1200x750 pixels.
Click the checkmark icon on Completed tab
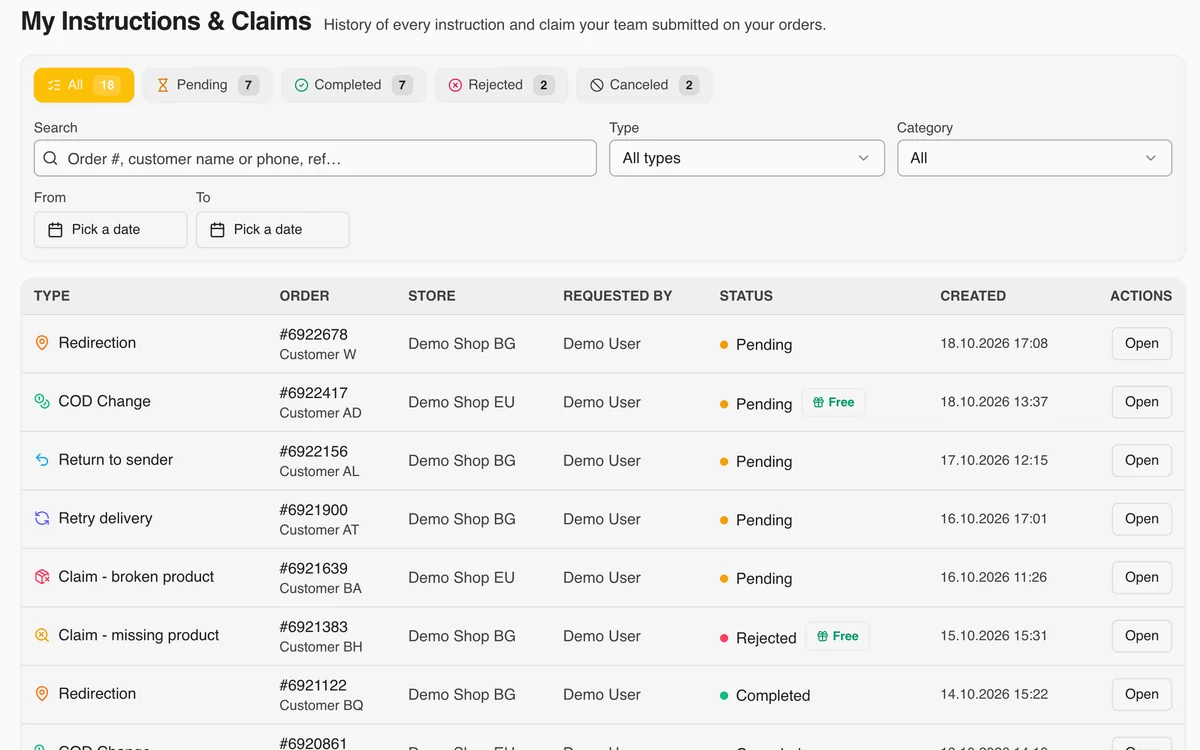coord(301,86)
